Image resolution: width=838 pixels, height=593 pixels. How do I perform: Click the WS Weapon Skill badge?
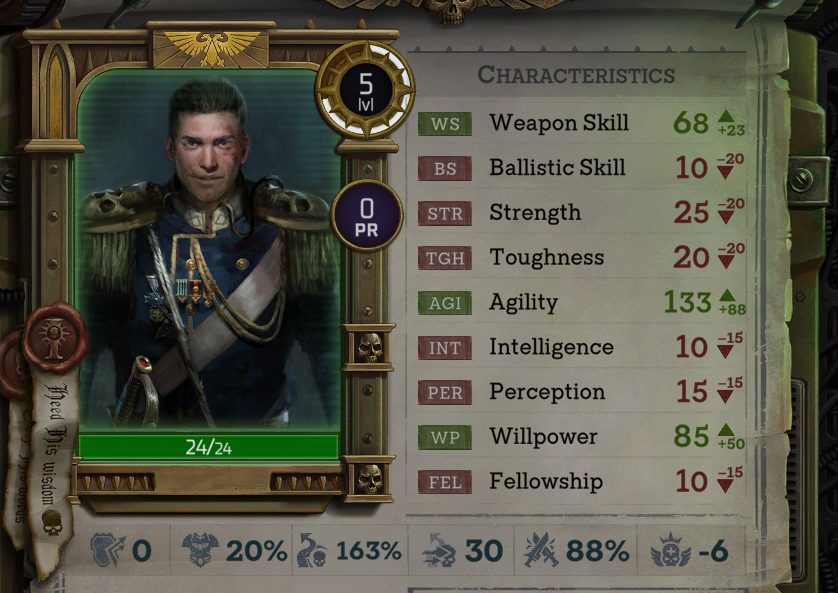(x=445, y=124)
